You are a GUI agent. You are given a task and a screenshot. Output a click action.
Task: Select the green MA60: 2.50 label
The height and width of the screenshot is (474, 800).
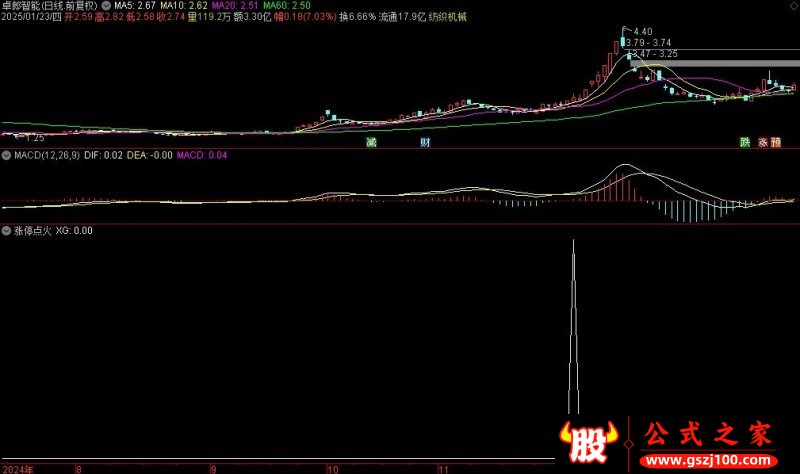pos(287,6)
